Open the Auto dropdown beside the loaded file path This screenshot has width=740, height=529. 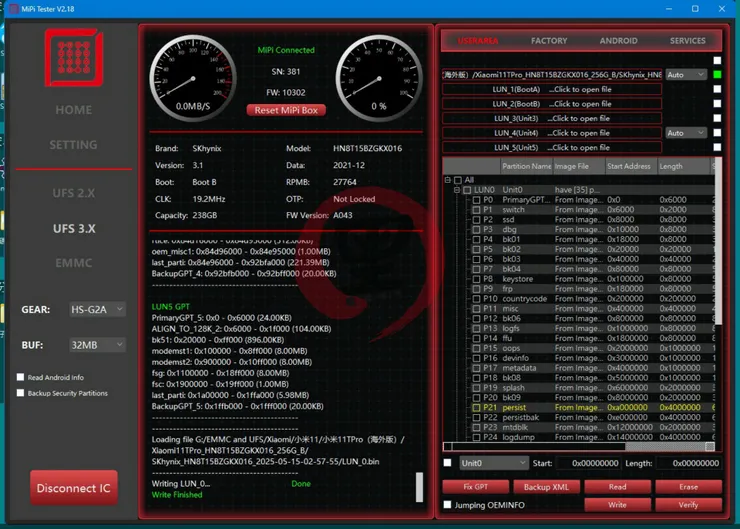pos(686,75)
